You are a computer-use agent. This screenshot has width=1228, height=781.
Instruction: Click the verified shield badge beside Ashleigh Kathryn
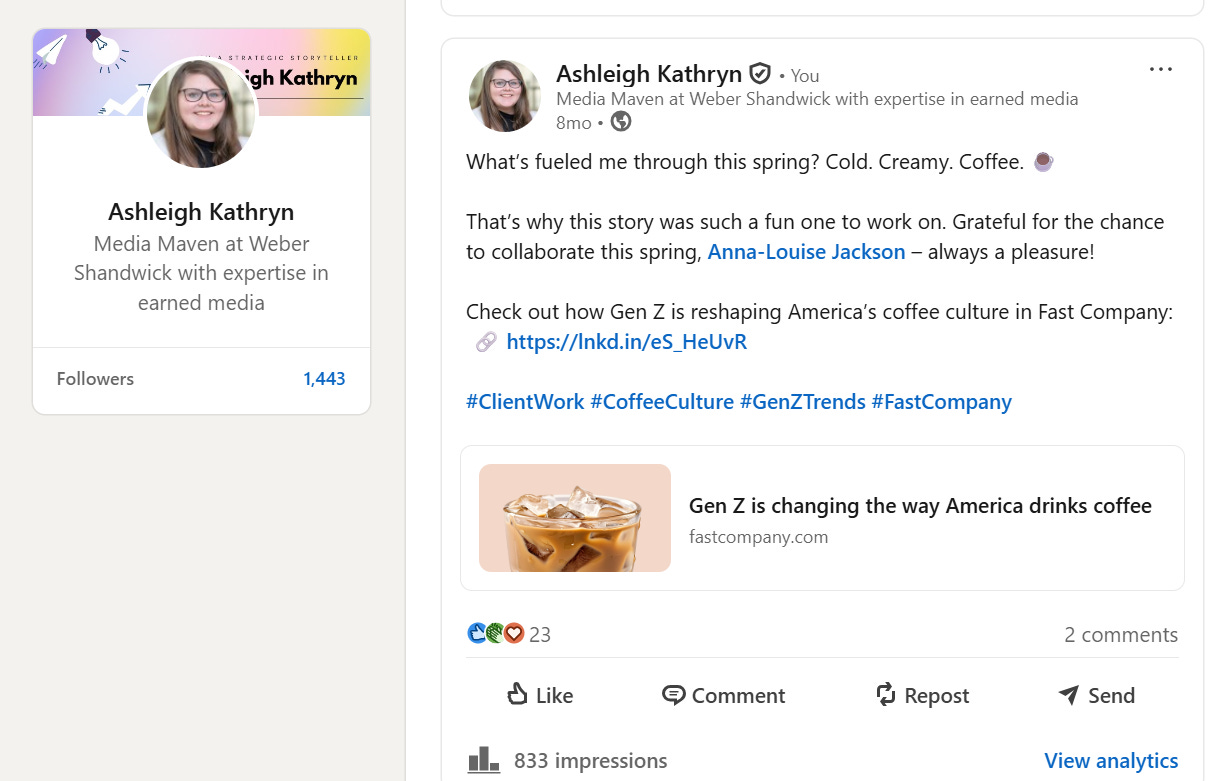pyautogui.click(x=760, y=74)
